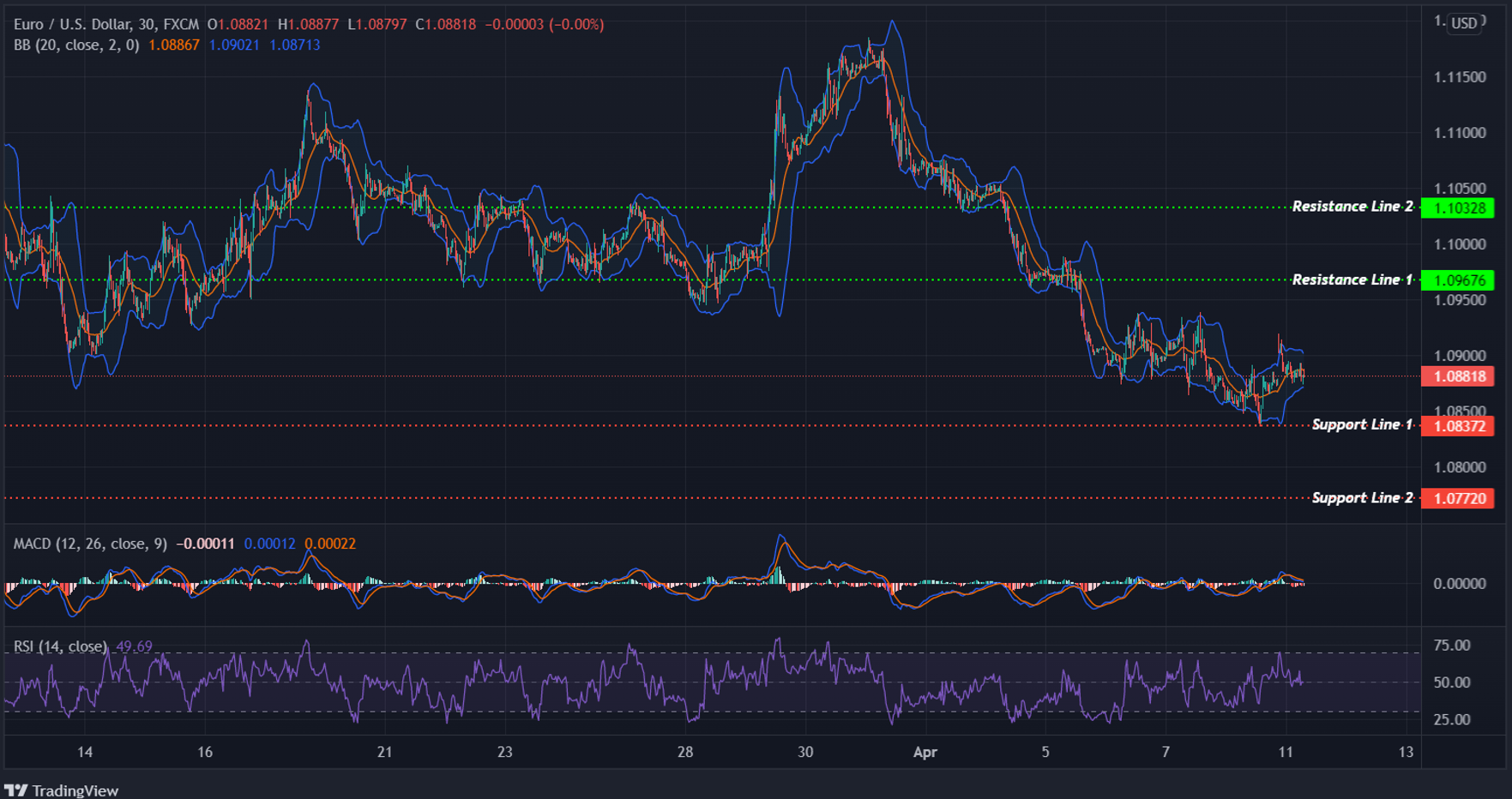Select the RSI (14, close) legend
This screenshot has height=799, width=1512.
click(60, 646)
